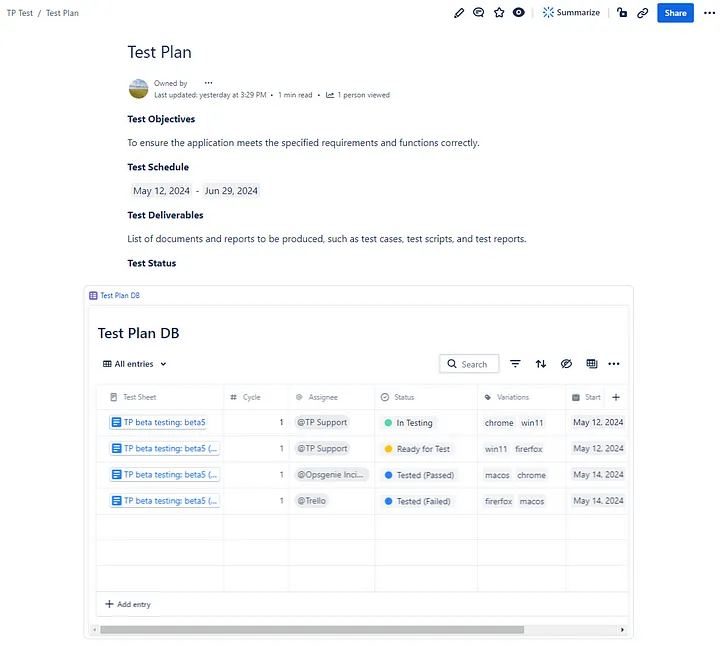Open the database filter icon
Viewport: 720px width, 646px height.
(x=516, y=364)
